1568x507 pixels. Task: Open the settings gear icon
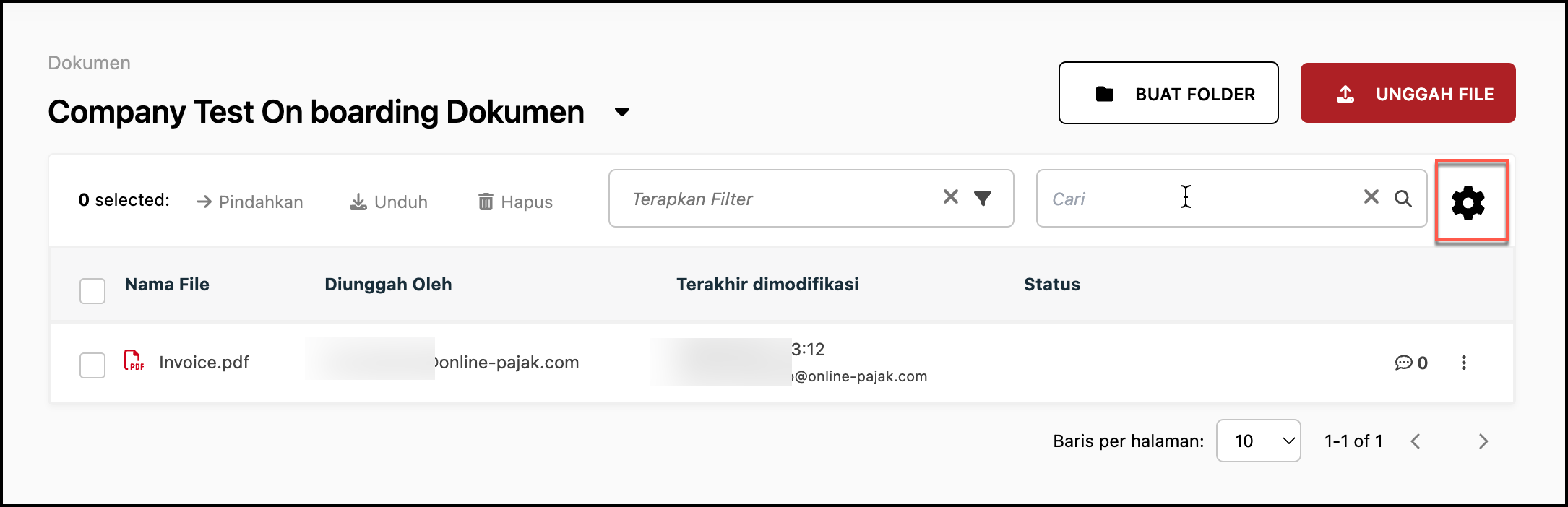click(x=1468, y=202)
